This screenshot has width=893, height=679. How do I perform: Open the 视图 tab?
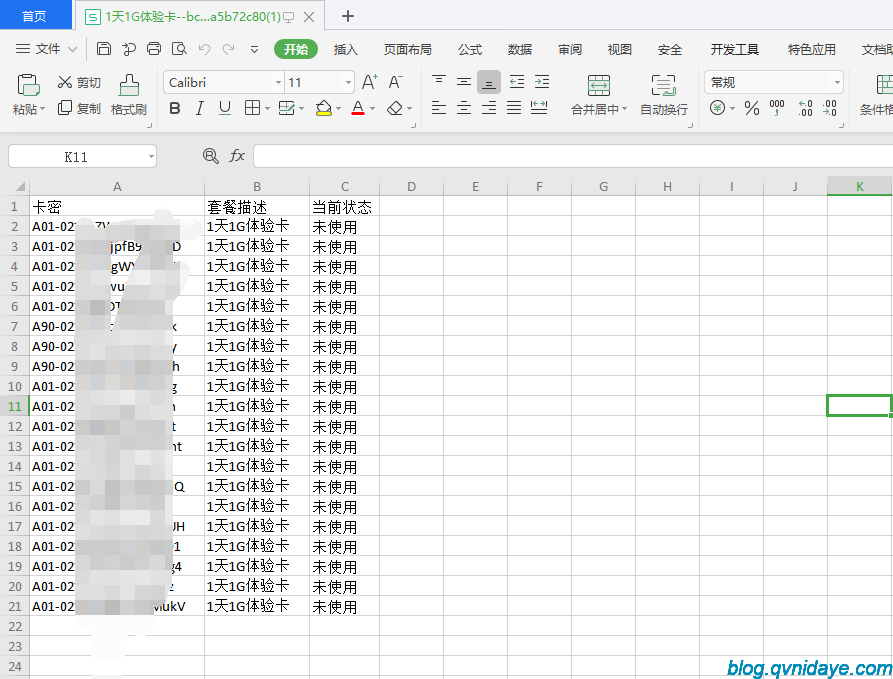[620, 50]
